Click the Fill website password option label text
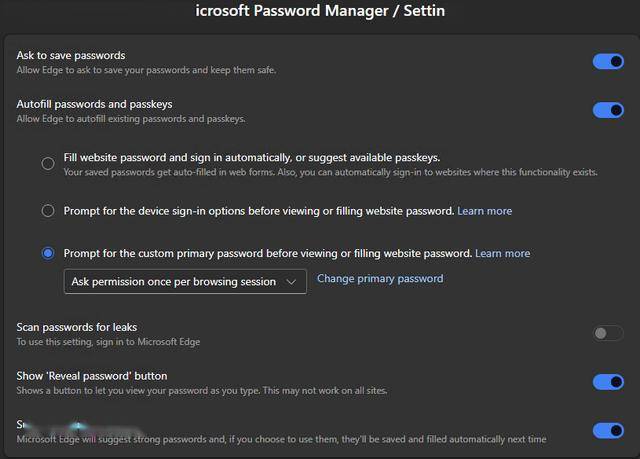 coord(251,157)
